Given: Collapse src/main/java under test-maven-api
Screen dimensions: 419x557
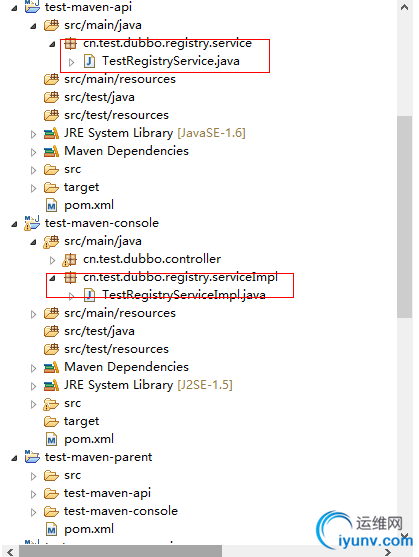Looking at the screenshot, I should click(x=33, y=26).
